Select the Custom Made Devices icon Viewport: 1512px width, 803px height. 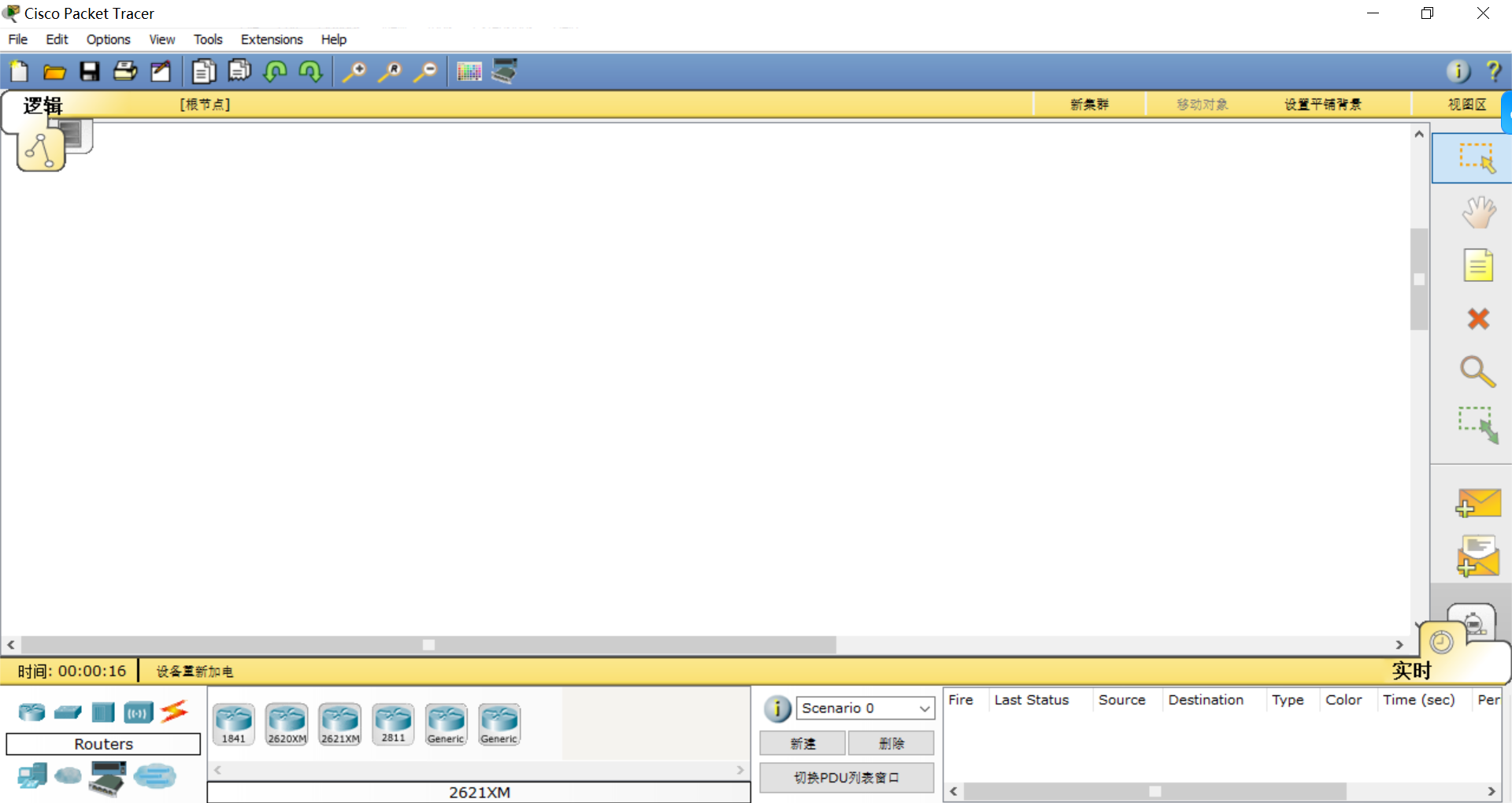pyautogui.click(x=108, y=779)
